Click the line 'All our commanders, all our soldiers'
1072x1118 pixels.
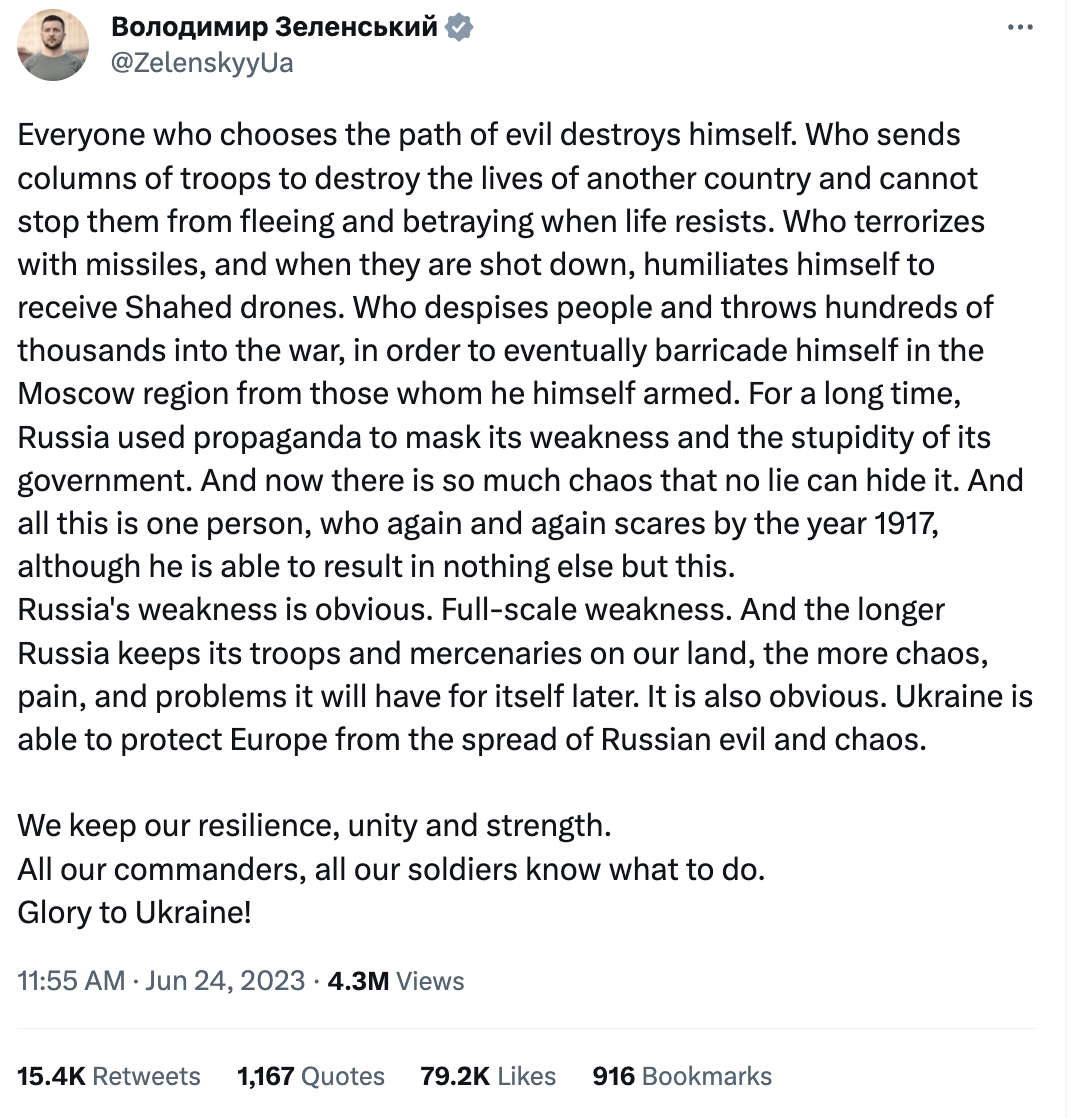pyautogui.click(x=391, y=869)
